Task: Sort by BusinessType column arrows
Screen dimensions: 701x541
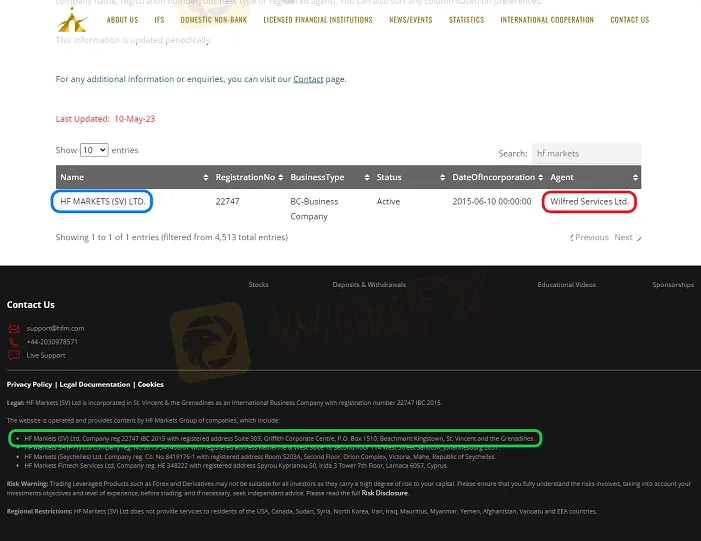Action: [x=367, y=178]
